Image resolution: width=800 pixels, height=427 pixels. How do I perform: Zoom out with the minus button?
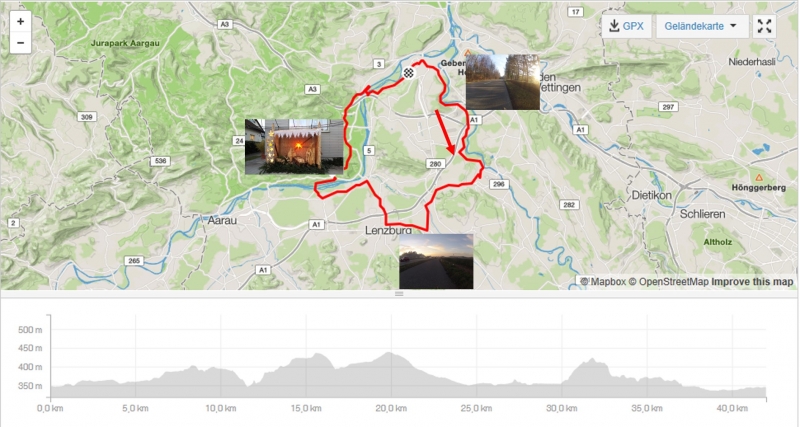(x=20, y=43)
